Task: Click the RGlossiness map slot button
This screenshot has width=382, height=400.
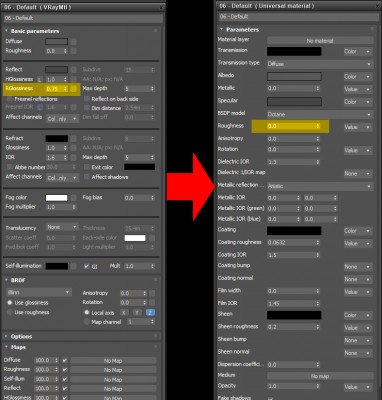Action: pos(73,89)
